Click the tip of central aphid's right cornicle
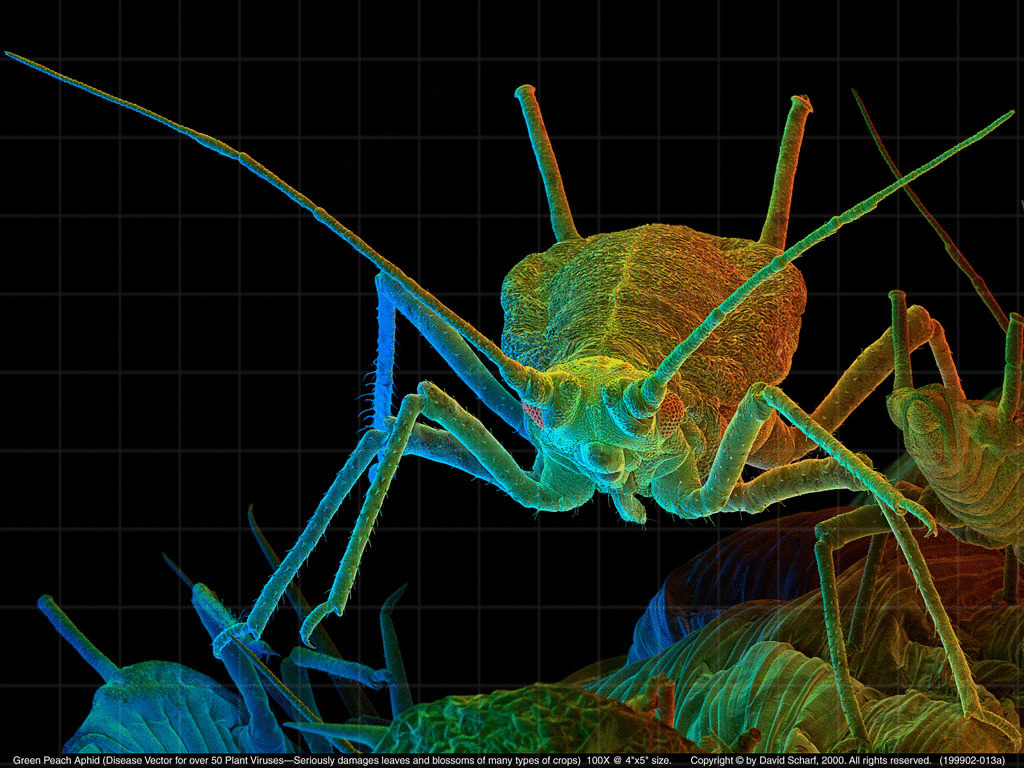 (801, 103)
